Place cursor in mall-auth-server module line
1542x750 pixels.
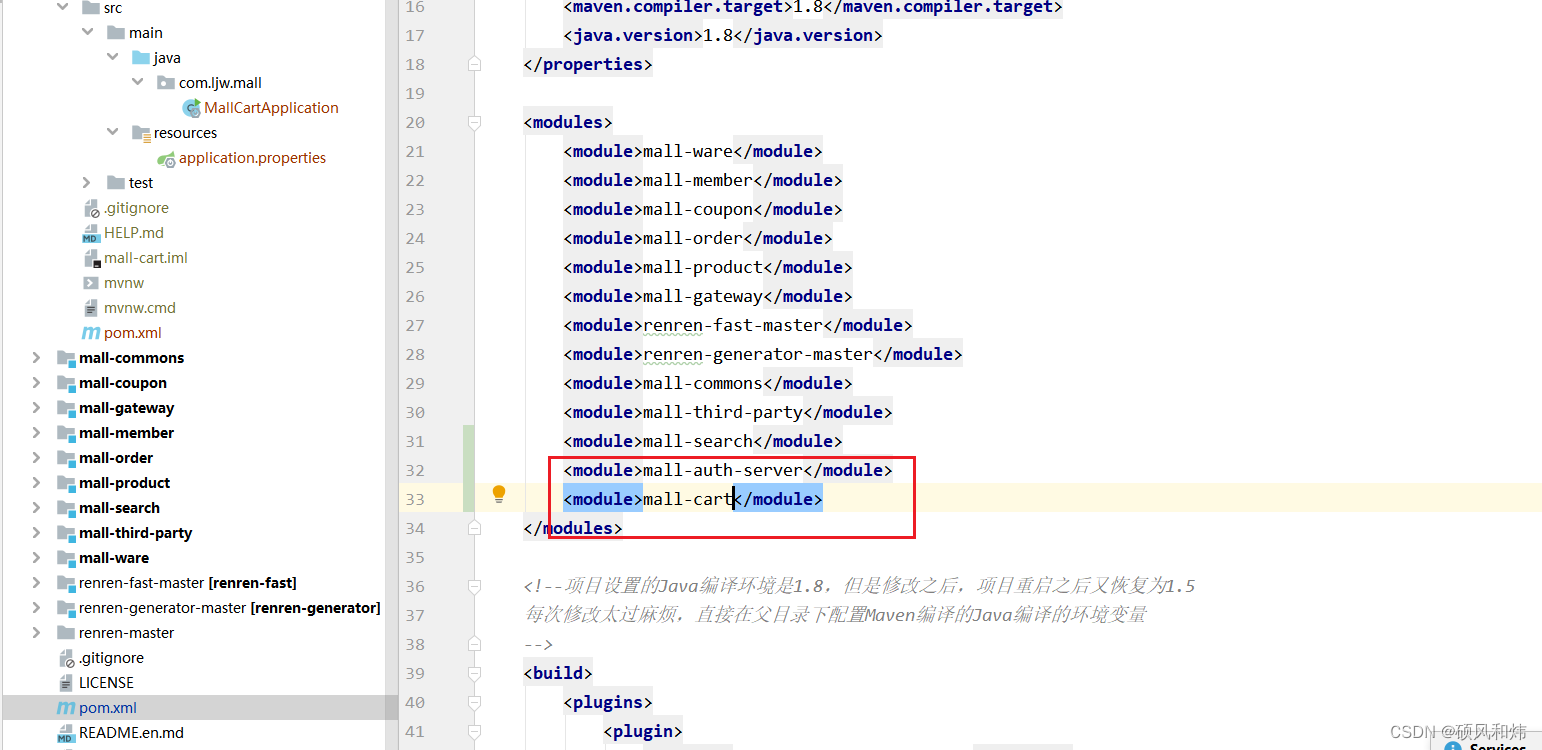coord(727,470)
